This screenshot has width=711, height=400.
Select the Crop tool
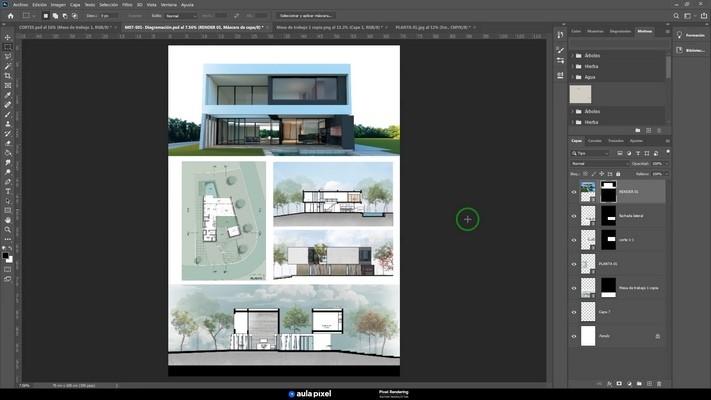[x=8, y=76]
